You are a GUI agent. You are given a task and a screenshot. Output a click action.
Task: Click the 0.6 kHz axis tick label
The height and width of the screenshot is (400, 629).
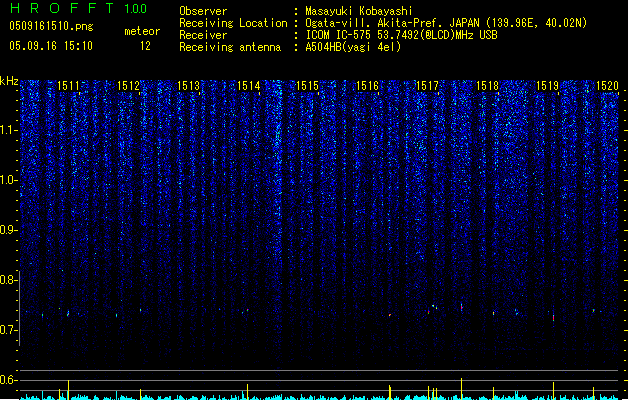(x=8, y=380)
